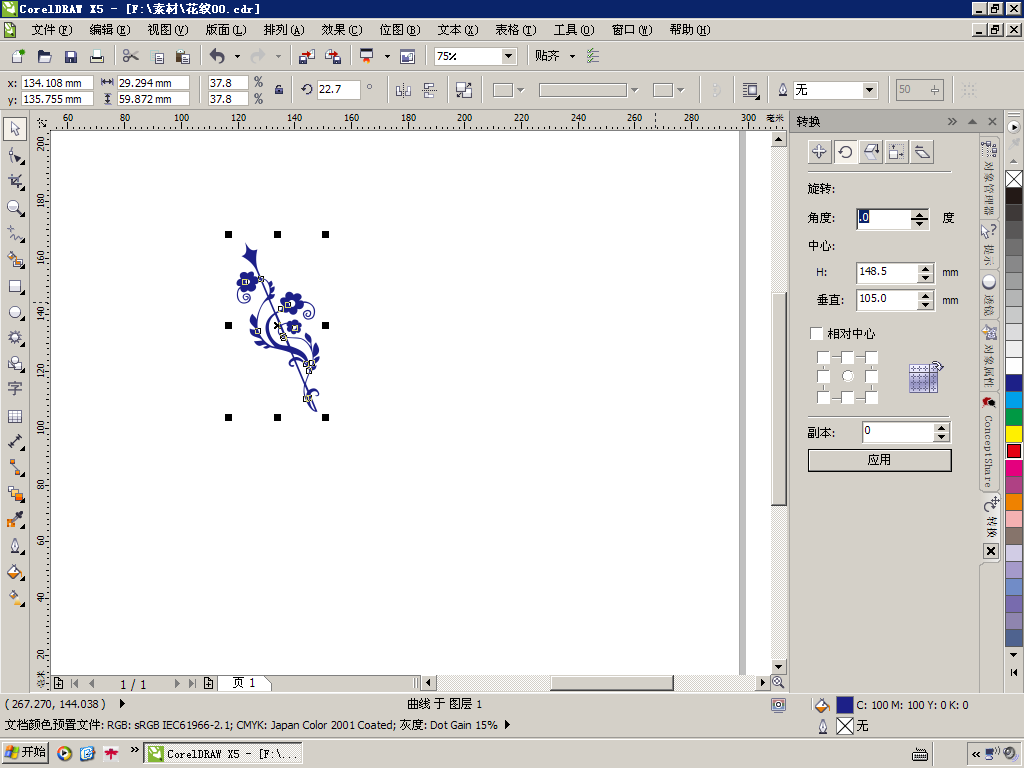Click the Windows 开始 start button
Image resolution: width=1024 pixels, height=768 pixels.
[x=25, y=752]
